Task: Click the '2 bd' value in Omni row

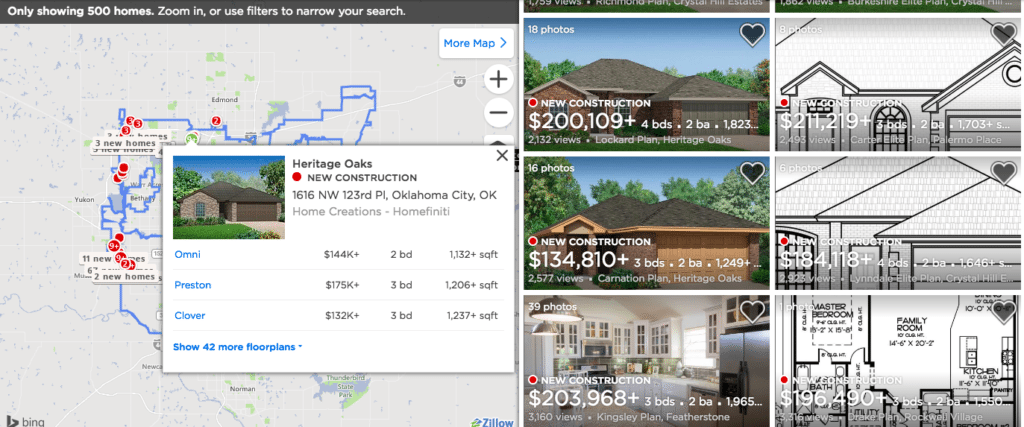Action: pyautogui.click(x=402, y=255)
